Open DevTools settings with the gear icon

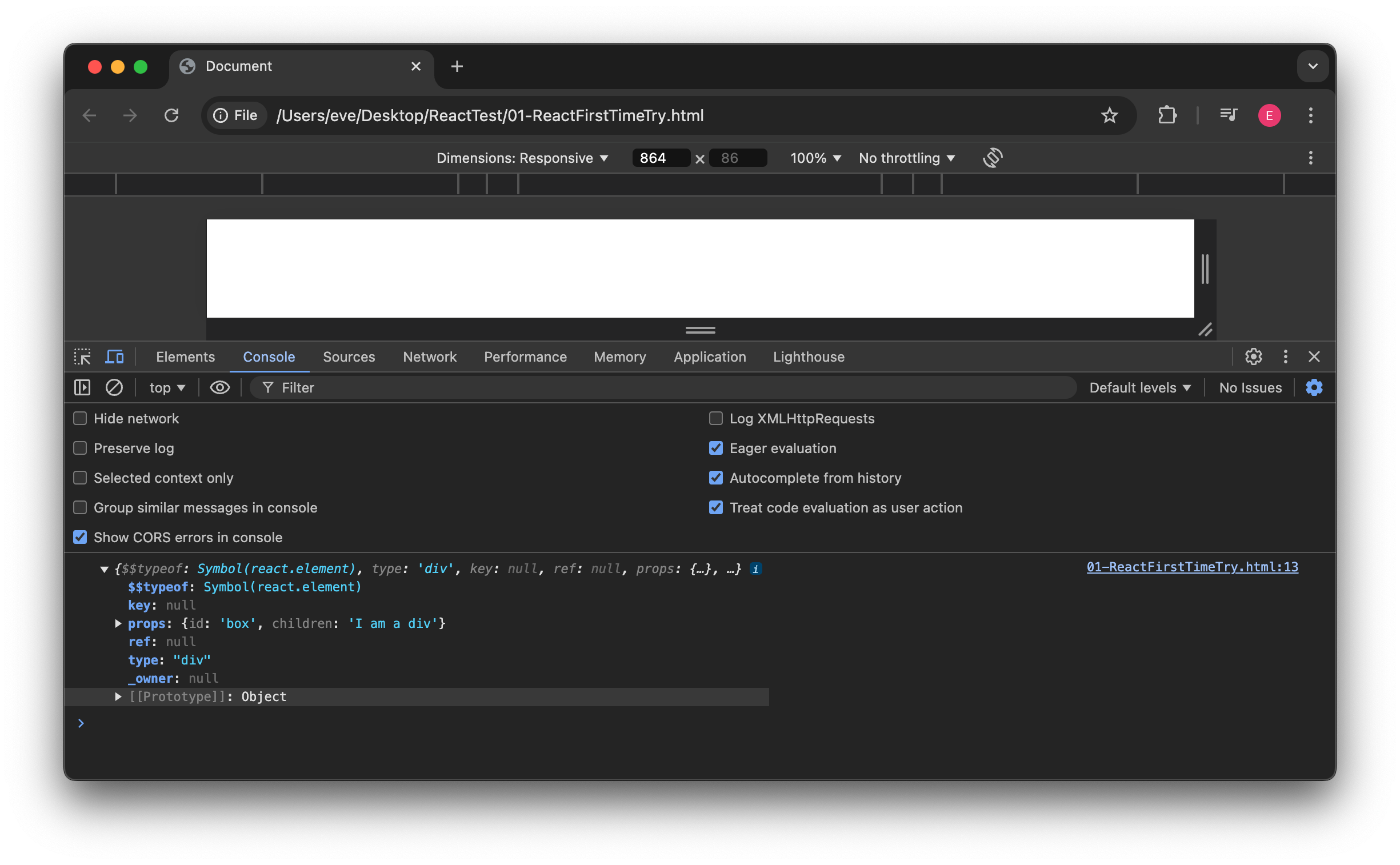click(1254, 357)
